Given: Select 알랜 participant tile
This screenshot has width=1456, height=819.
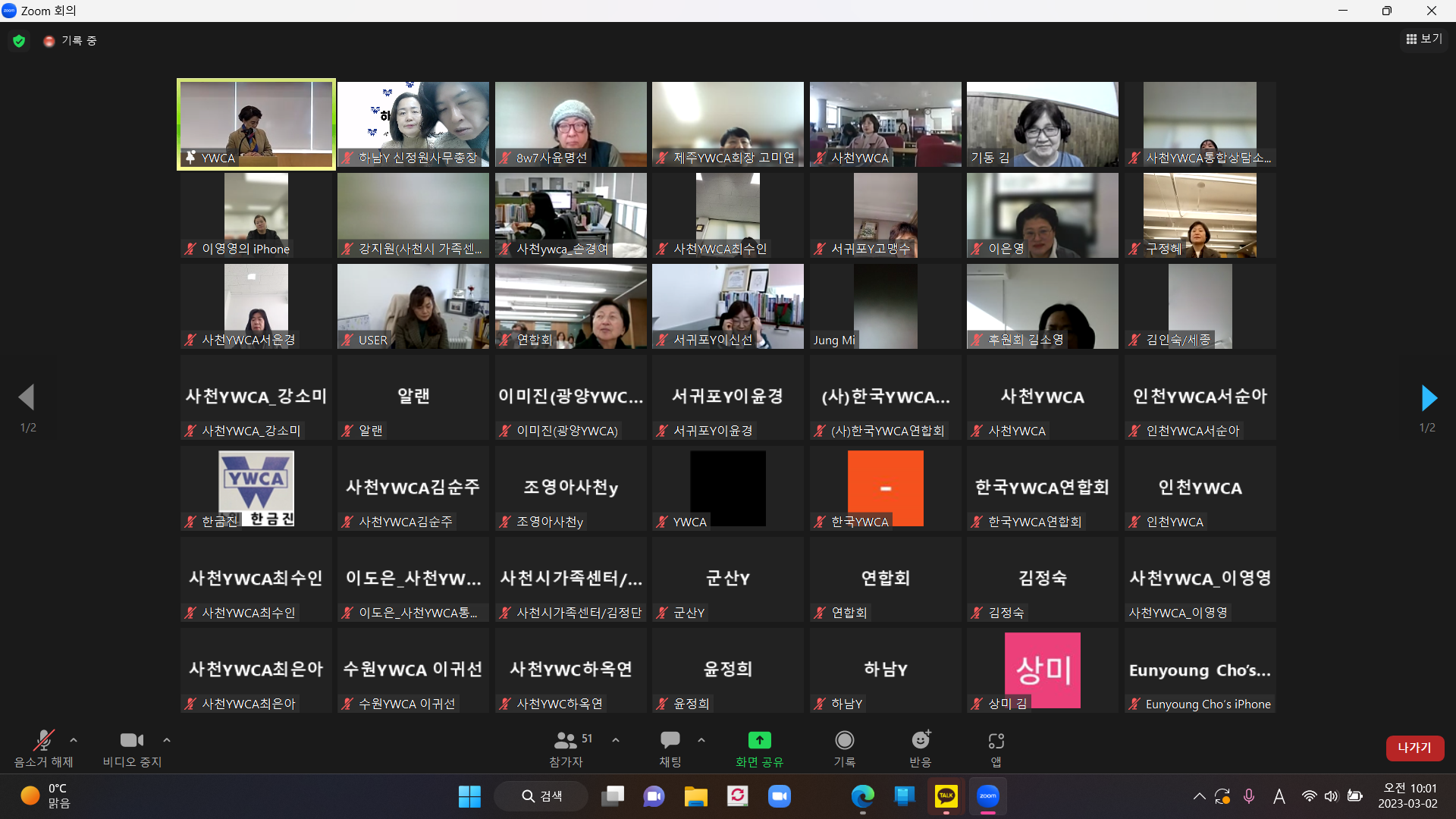Looking at the screenshot, I should (413, 397).
